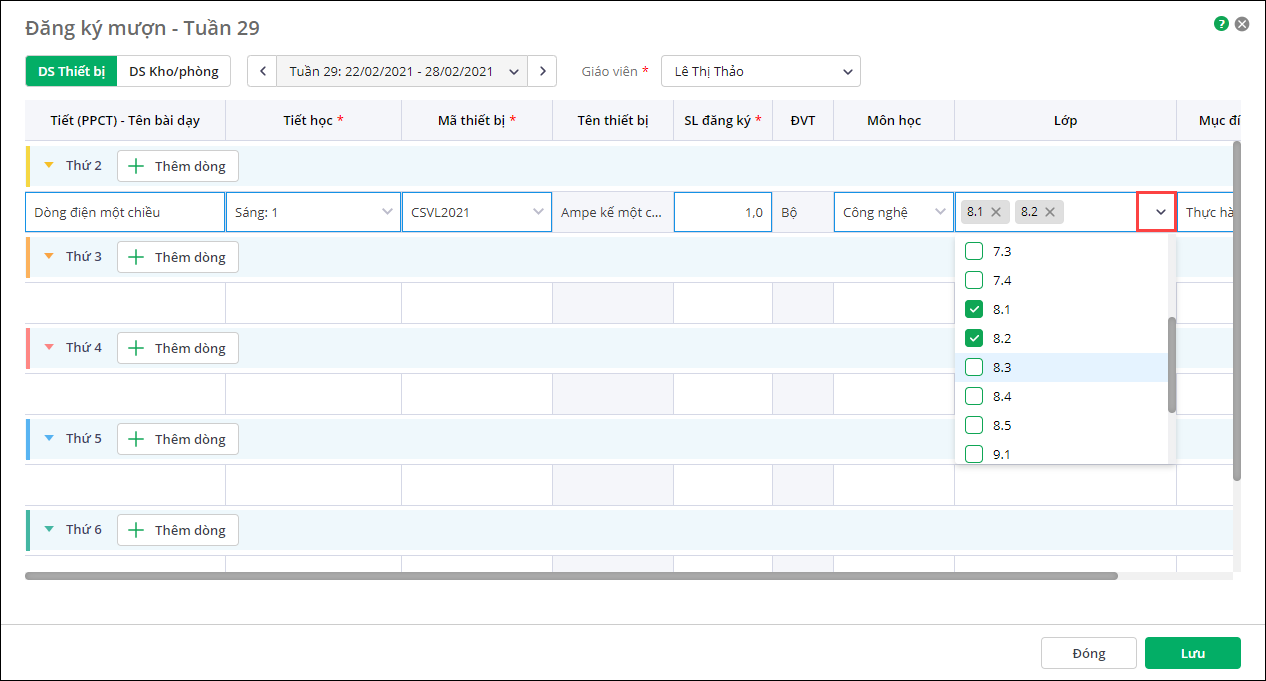Click the table vertical scrollbar

[x=1237, y=310]
